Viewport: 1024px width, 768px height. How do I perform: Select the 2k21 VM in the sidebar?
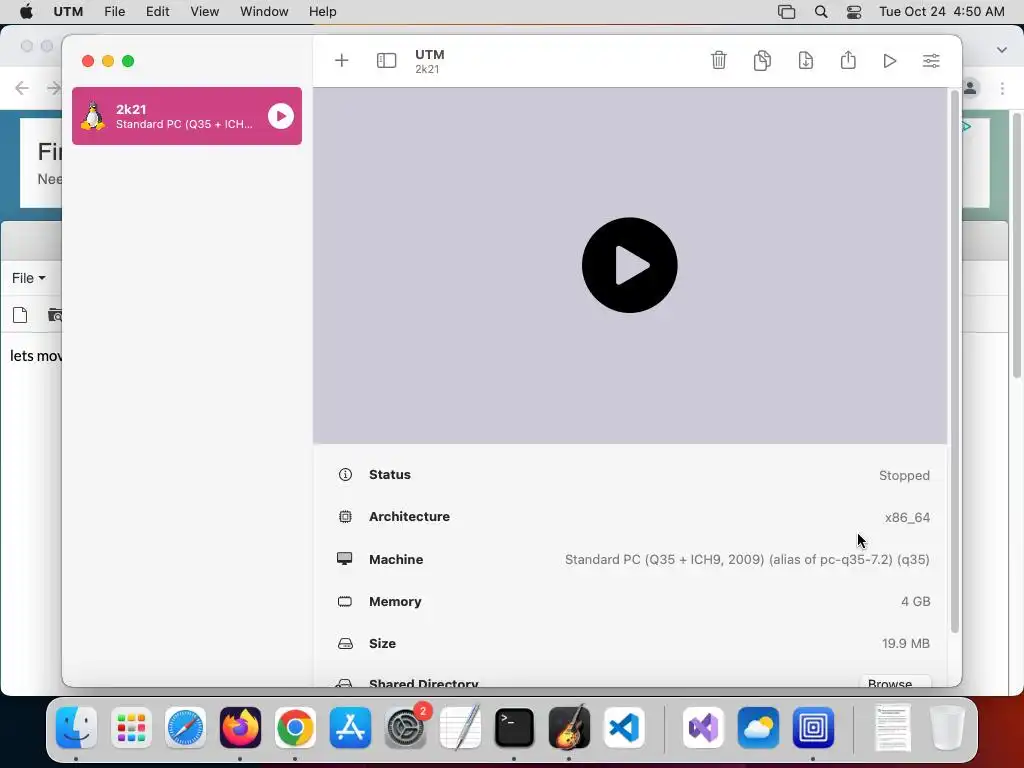187,116
